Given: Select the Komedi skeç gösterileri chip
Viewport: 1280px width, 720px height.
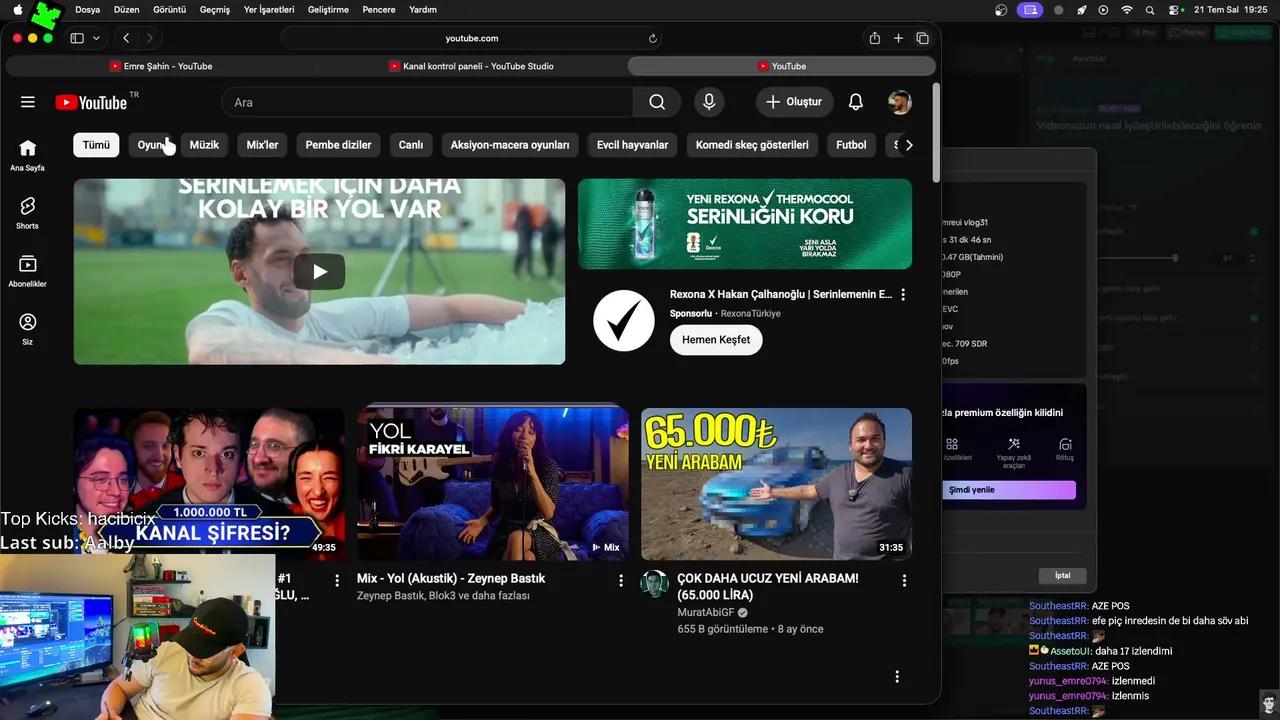Looking at the screenshot, I should pyautogui.click(x=752, y=145).
